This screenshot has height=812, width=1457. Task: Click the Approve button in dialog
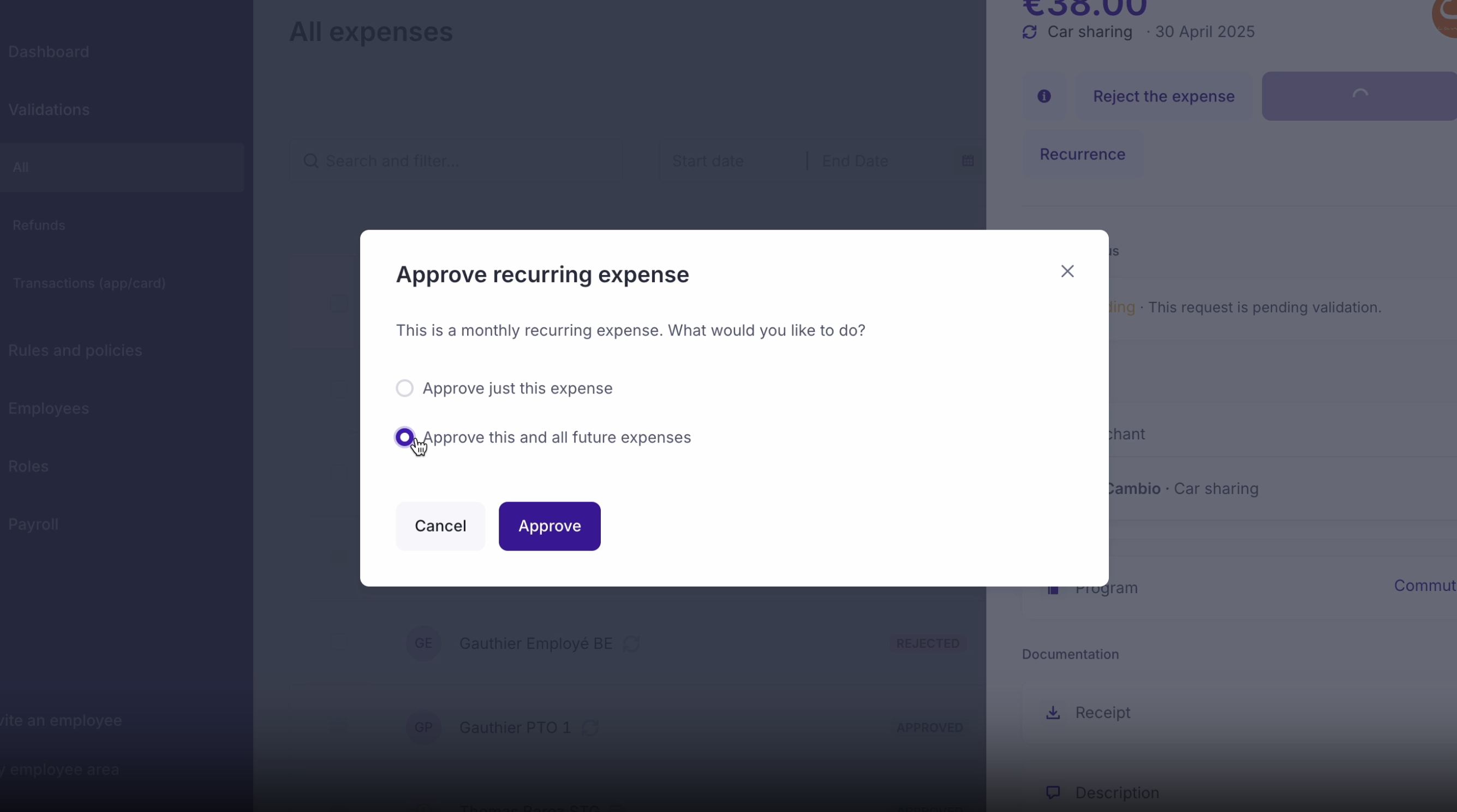(549, 526)
